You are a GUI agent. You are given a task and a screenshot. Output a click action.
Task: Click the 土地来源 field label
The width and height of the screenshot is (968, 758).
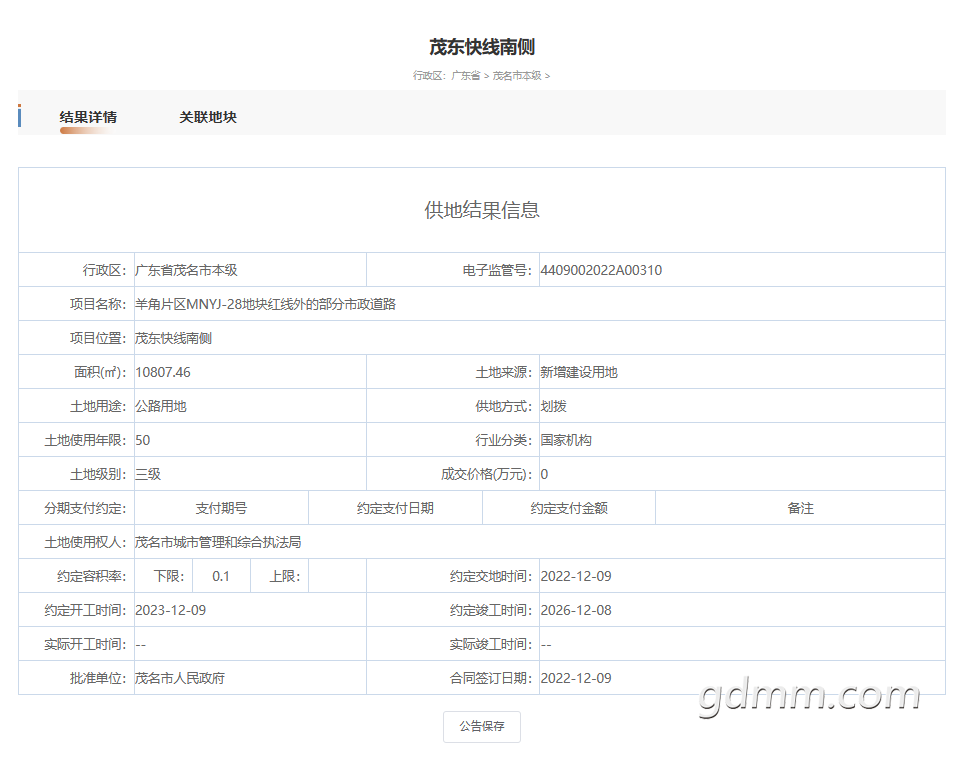(504, 372)
